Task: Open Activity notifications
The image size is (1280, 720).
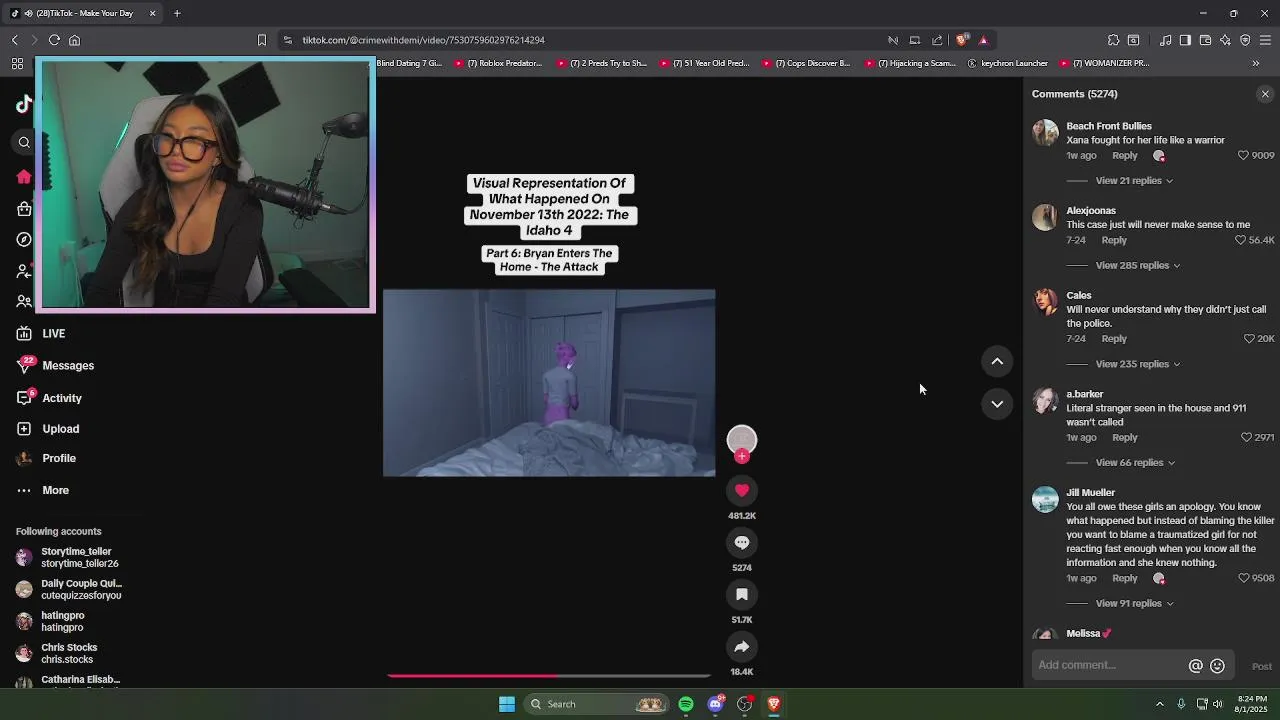Action: (x=49, y=398)
